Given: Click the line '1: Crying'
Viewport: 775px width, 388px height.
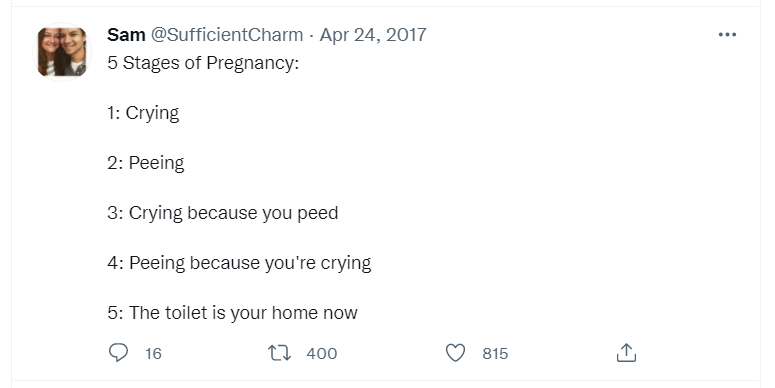Looking at the screenshot, I should click(x=143, y=113).
